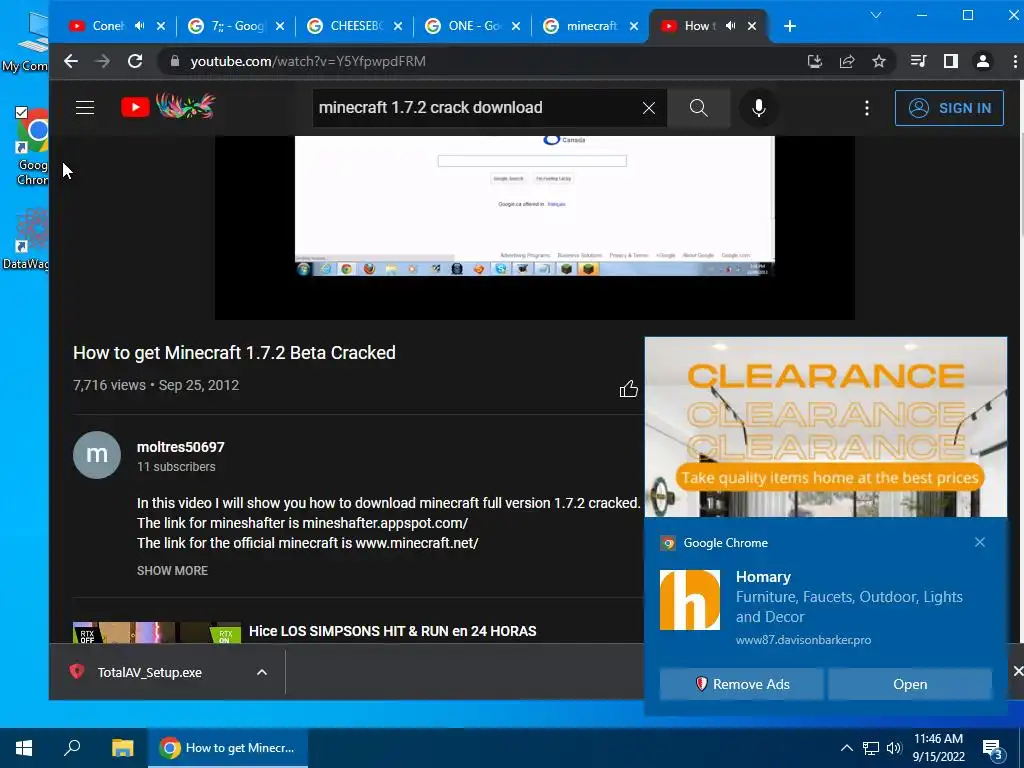This screenshot has height=768, width=1024.
Task: Open the RTX OFF/ON video thumbnail
Action: 157,632
